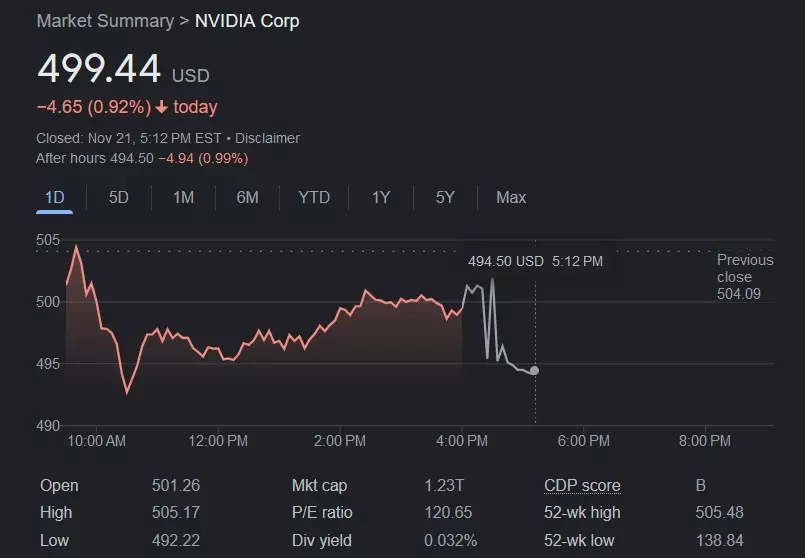Click the Previous close 504.09 label
Screen dimensions: 805x558
click(744, 277)
